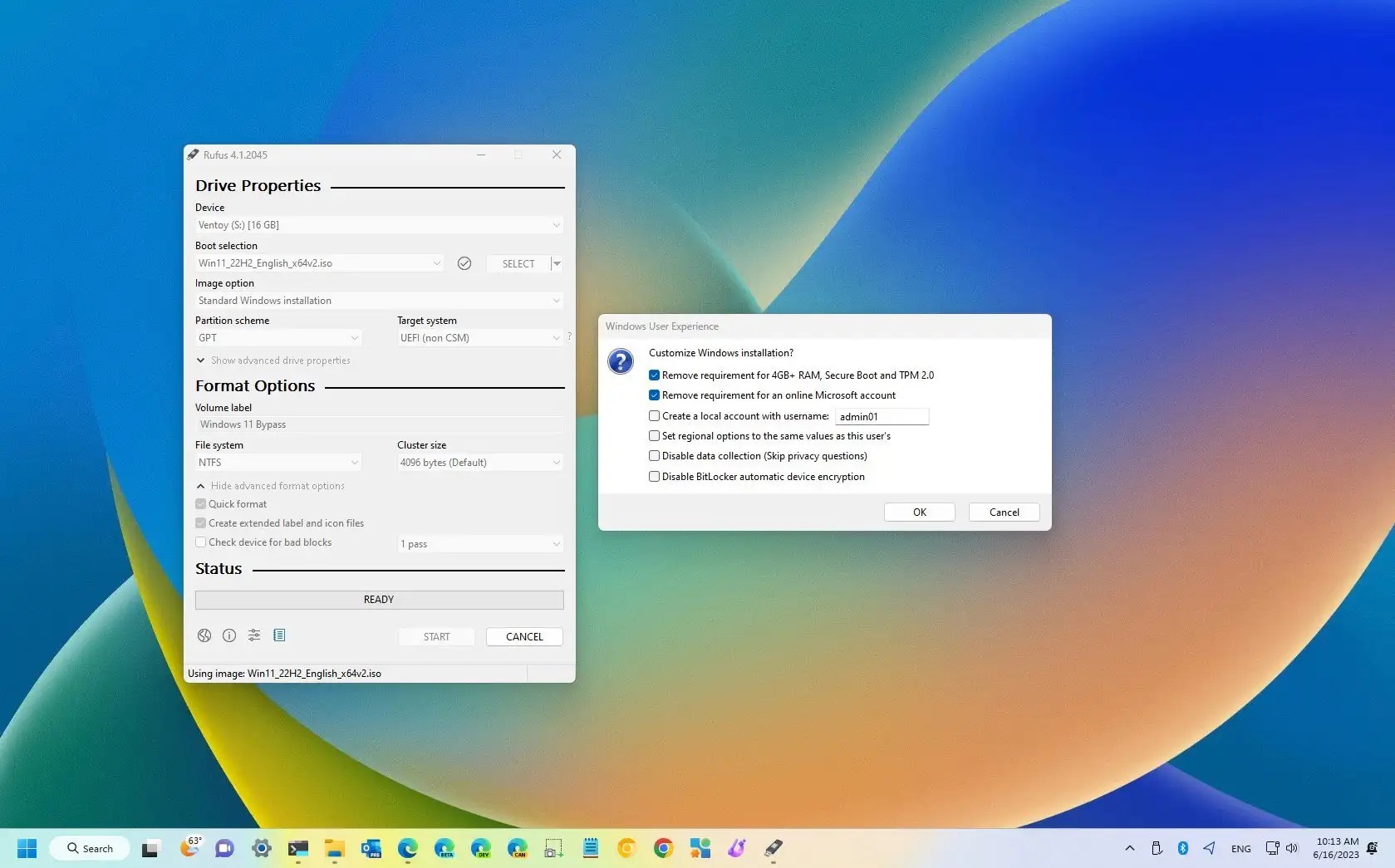This screenshot has height=868, width=1395.
Task: Compute ISO checksums using the checkmark icon
Action: (464, 263)
